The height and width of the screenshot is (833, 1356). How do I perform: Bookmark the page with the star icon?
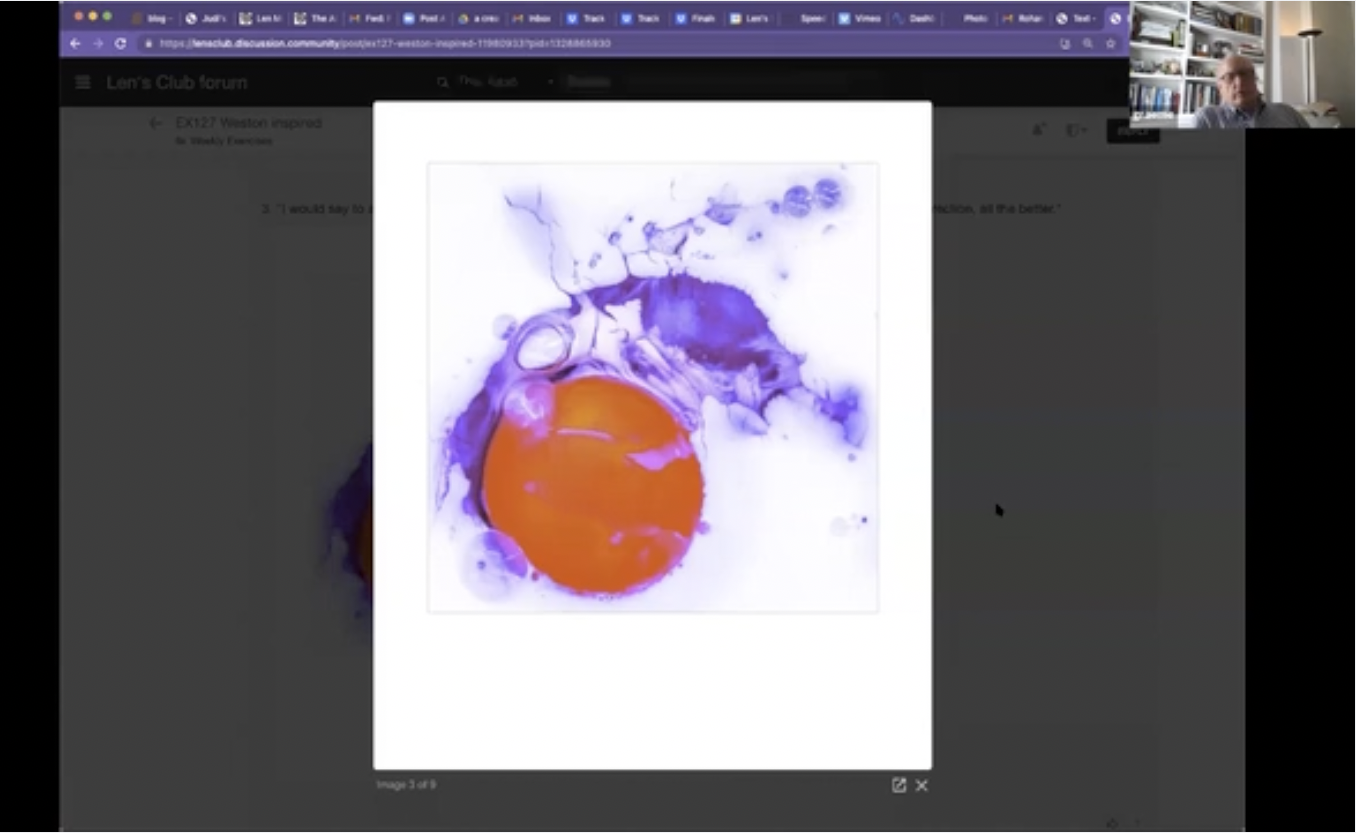click(1110, 44)
